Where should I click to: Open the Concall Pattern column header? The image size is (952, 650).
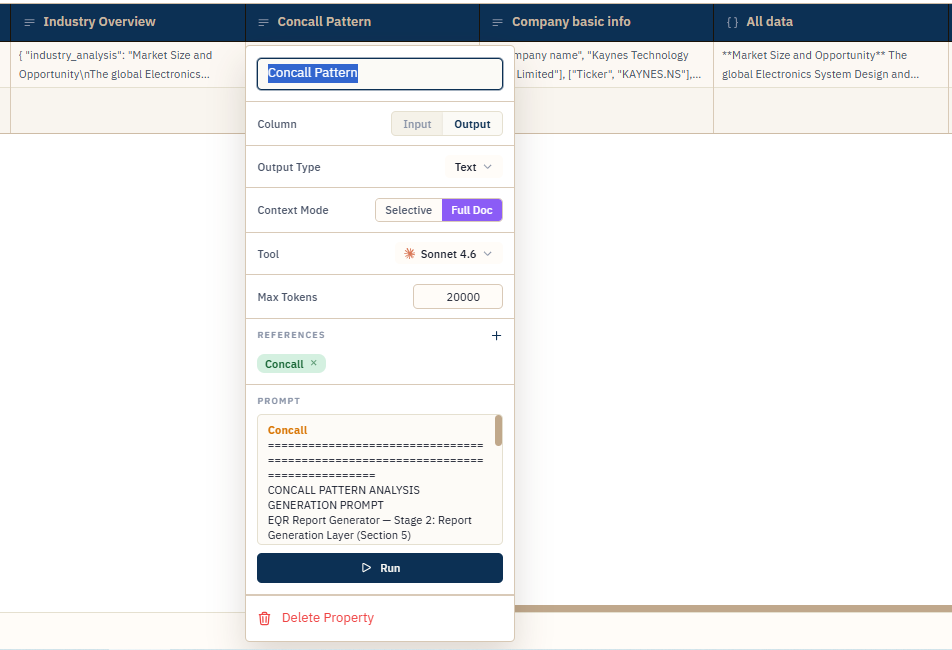362,22
